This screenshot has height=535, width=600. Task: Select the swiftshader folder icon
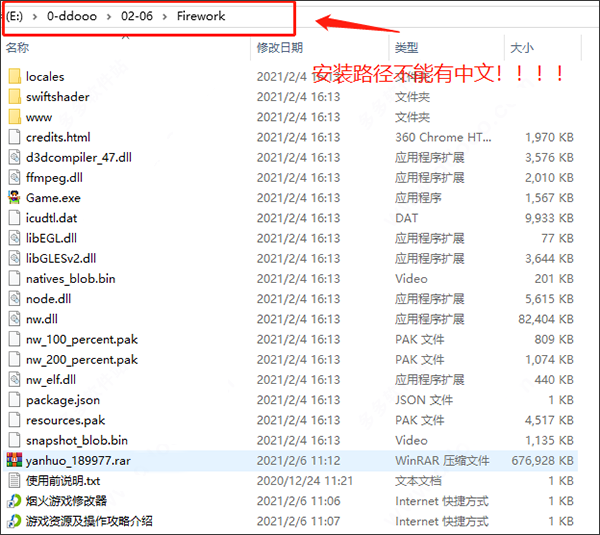click(14, 97)
